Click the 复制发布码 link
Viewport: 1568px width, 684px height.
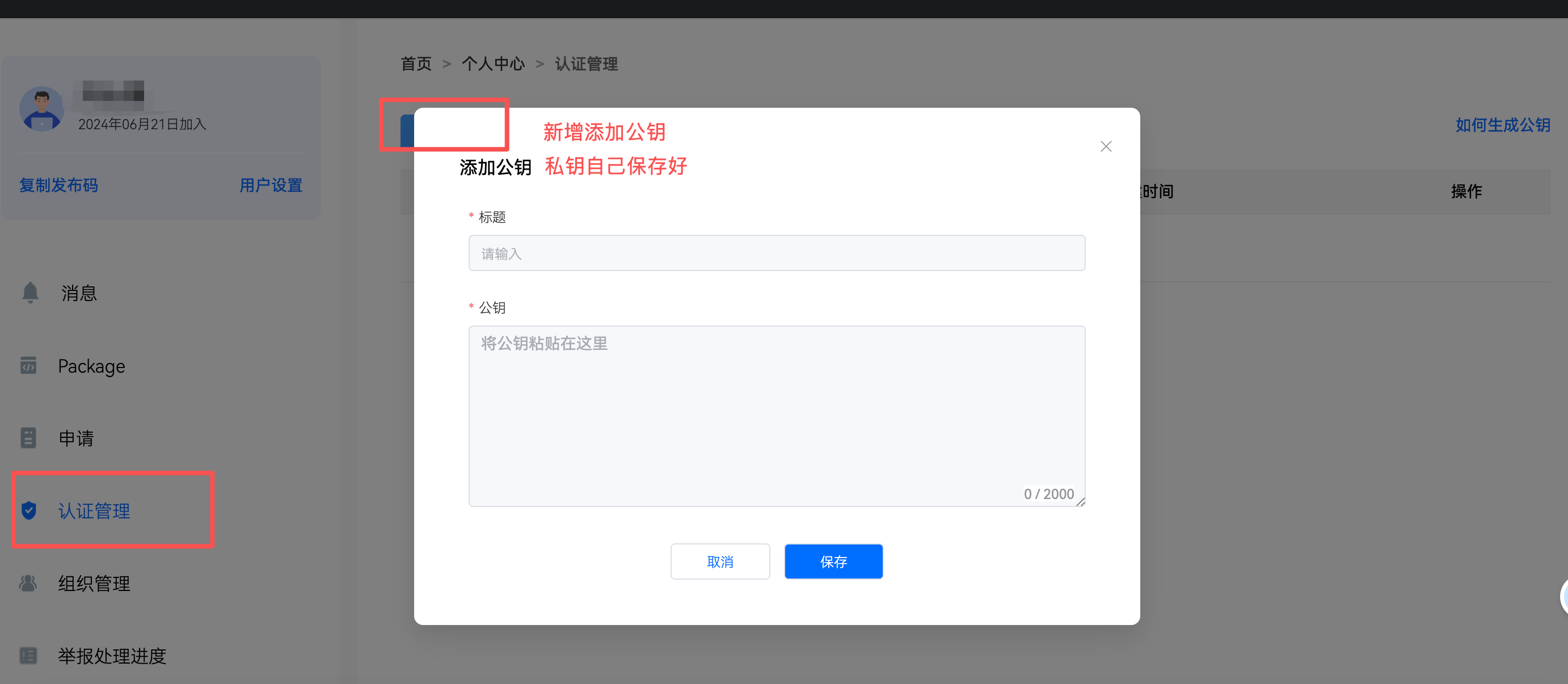58,185
